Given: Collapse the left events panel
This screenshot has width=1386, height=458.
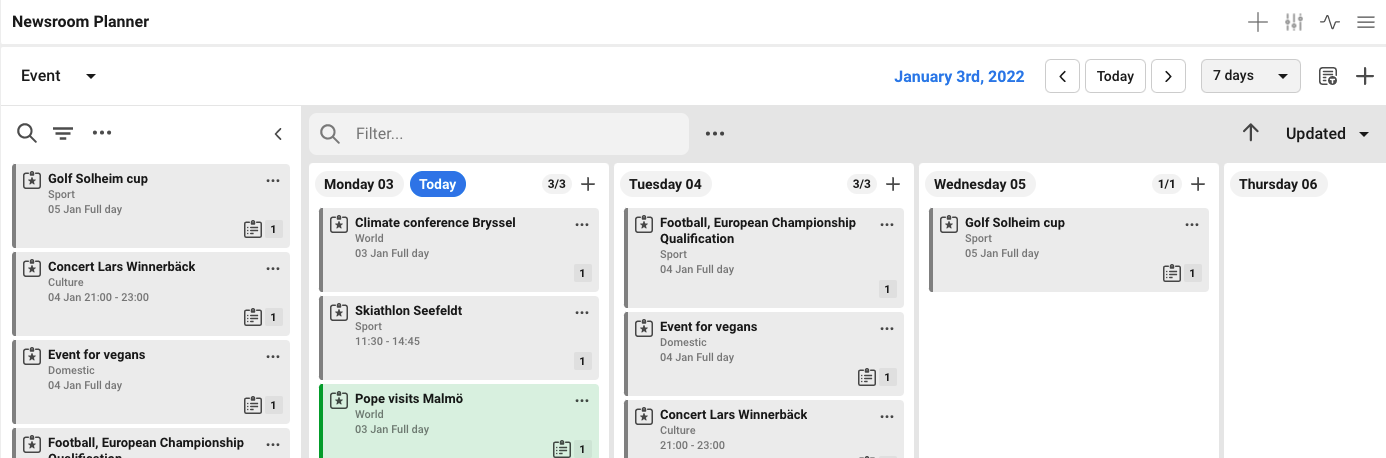Looking at the screenshot, I should (x=278, y=134).
